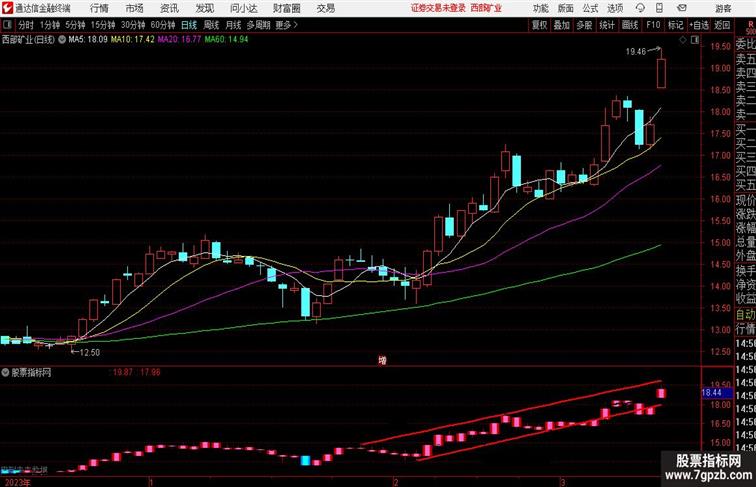Screen dimensions: 756x487
Task: Click the 19.87 sub-indicator value
Action: pyautogui.click(x=122, y=372)
